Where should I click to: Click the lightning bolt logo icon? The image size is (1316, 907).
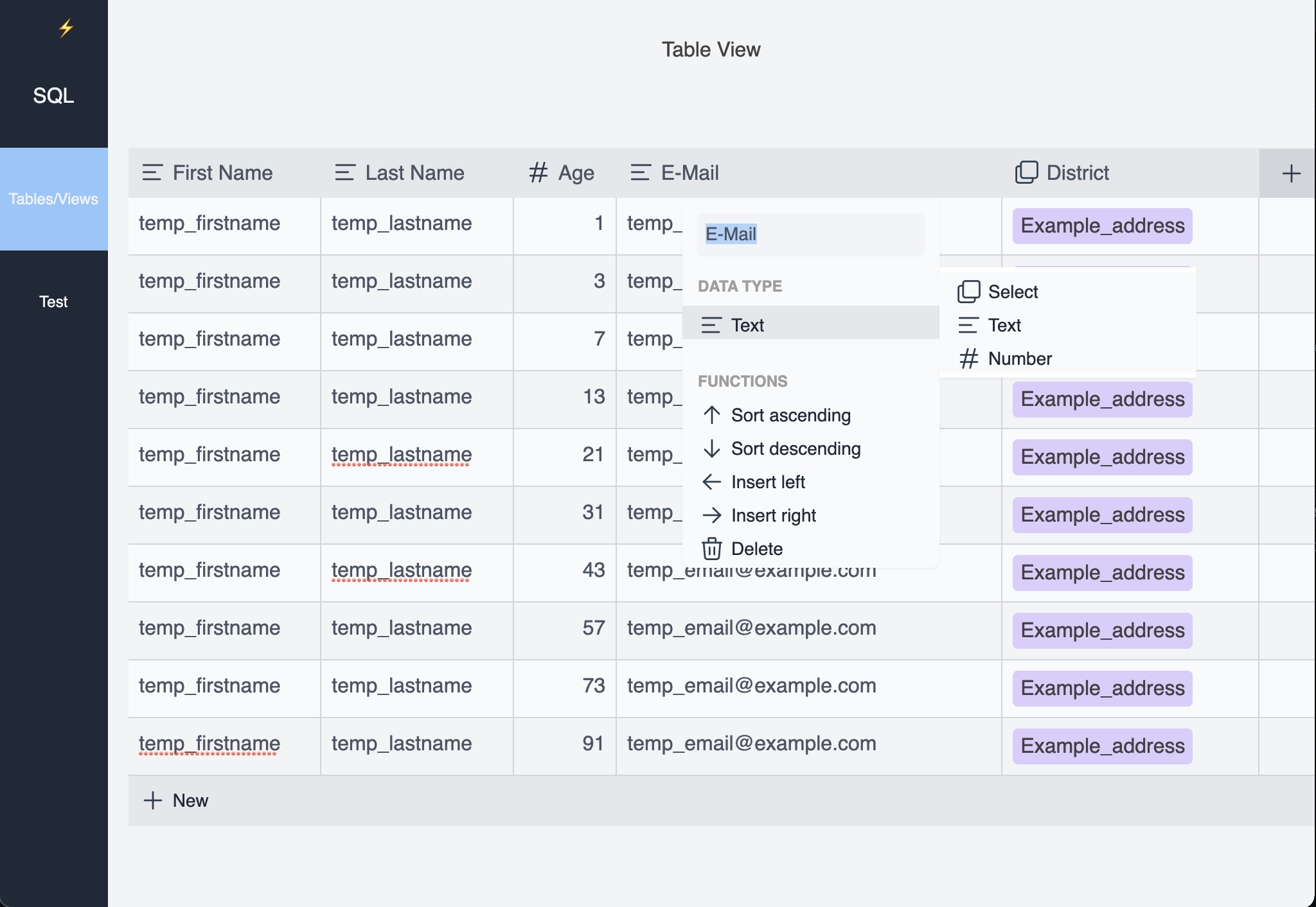66,28
